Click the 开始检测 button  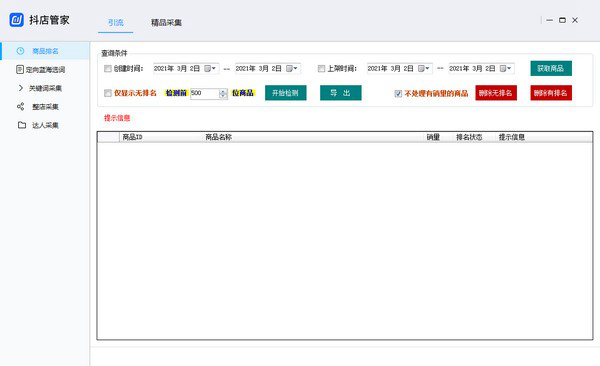click(x=285, y=93)
